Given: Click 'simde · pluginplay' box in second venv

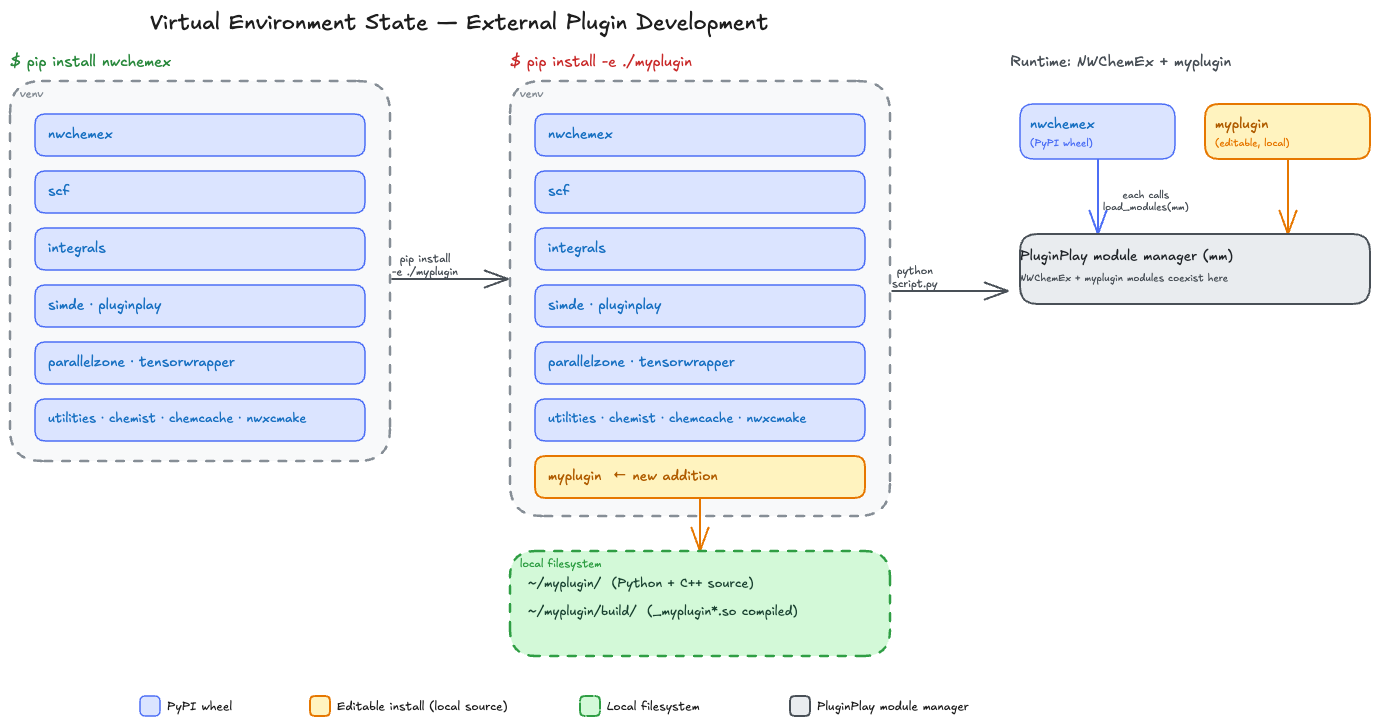Looking at the screenshot, I should click(x=700, y=306).
